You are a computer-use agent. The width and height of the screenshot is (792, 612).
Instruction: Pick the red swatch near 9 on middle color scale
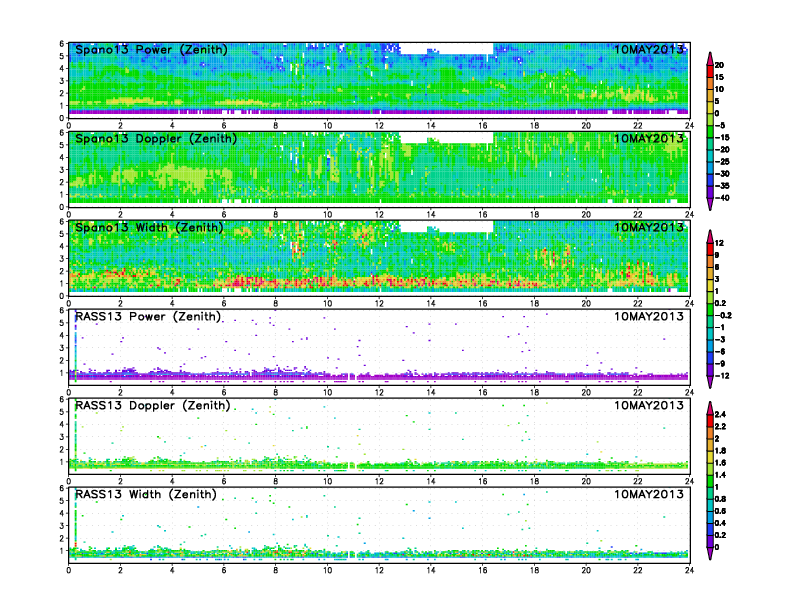710,249
